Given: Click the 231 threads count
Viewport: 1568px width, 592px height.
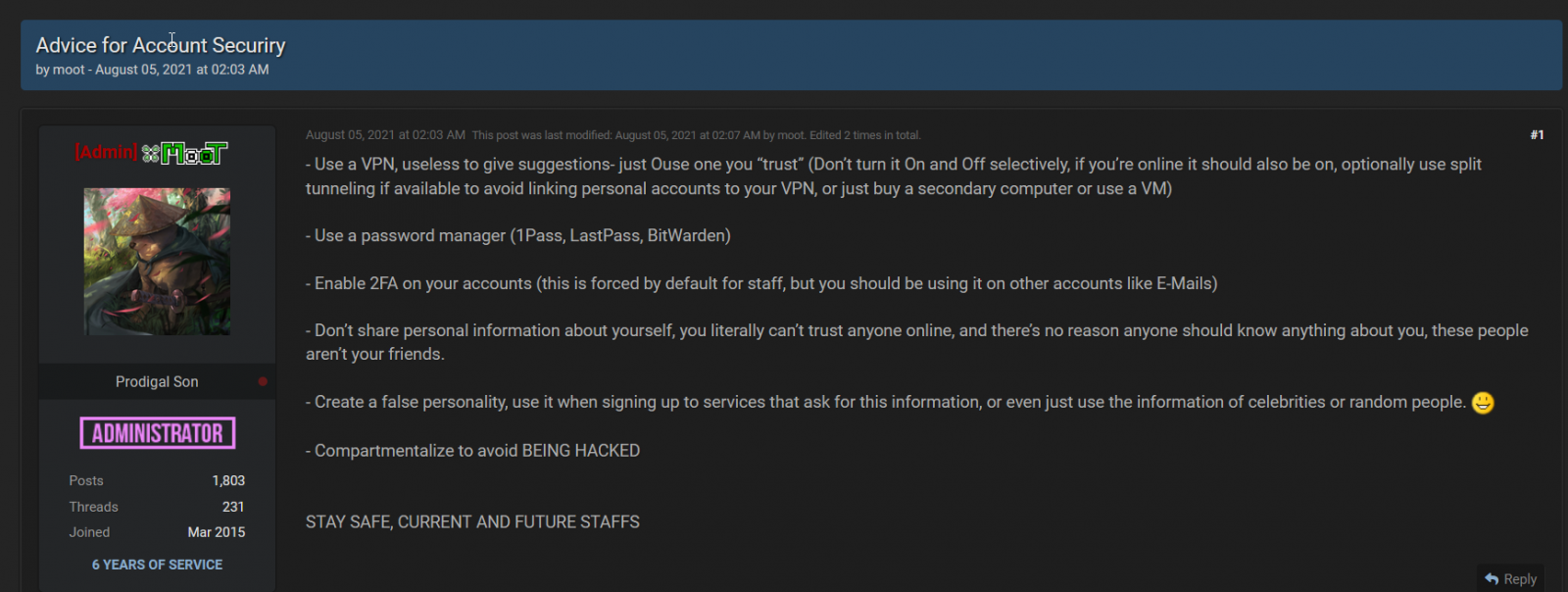Looking at the screenshot, I should pos(233,507).
